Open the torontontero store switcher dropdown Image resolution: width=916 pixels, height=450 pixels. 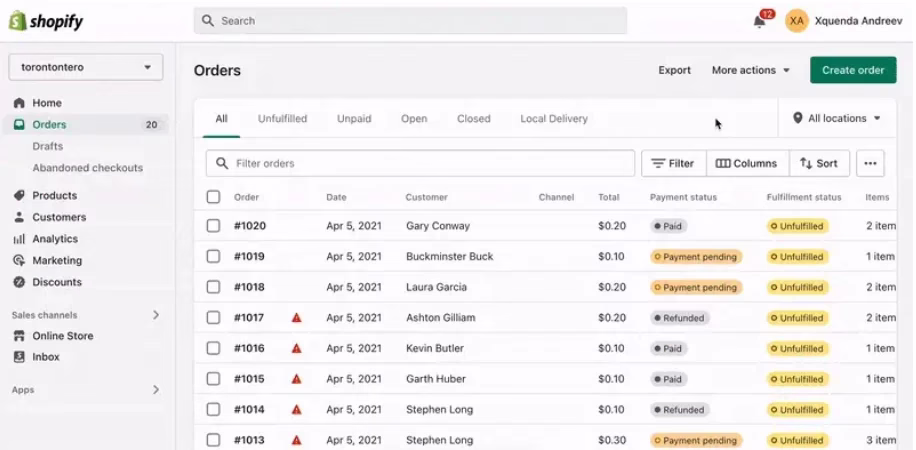[x=86, y=68]
